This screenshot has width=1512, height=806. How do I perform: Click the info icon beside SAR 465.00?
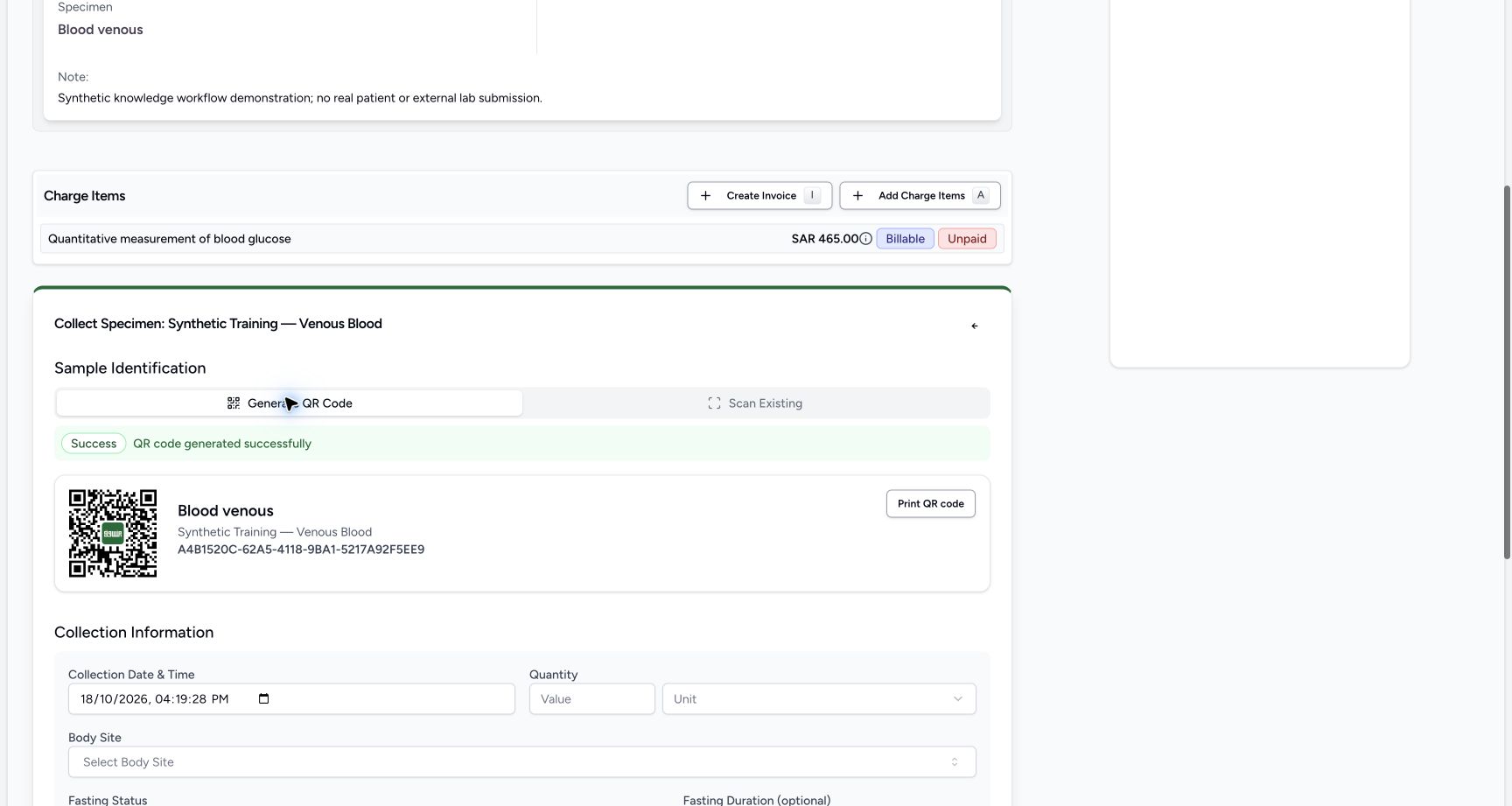tap(865, 239)
